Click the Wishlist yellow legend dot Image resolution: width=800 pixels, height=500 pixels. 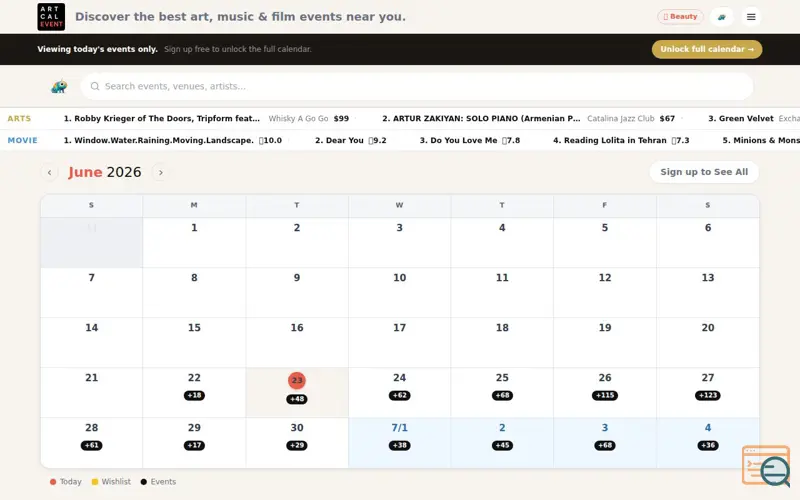click(x=95, y=482)
